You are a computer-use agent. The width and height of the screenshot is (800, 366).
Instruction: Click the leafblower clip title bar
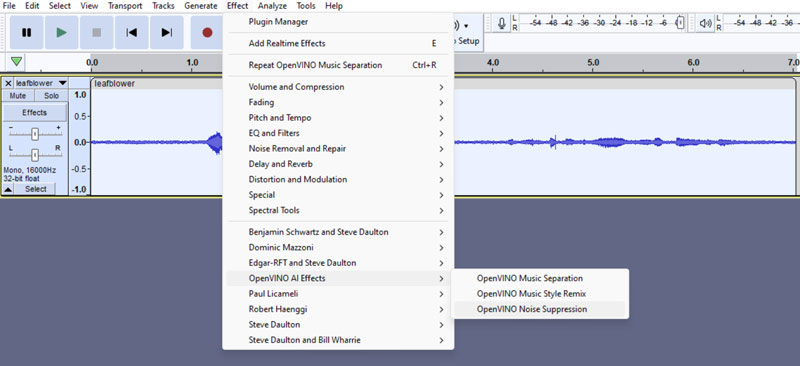coord(443,83)
